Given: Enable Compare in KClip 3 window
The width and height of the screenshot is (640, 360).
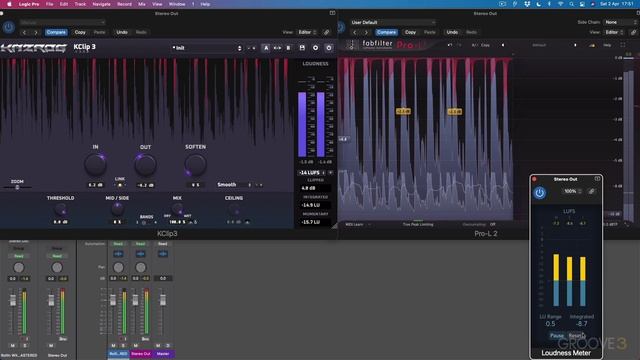Looking at the screenshot, I should click(56, 32).
